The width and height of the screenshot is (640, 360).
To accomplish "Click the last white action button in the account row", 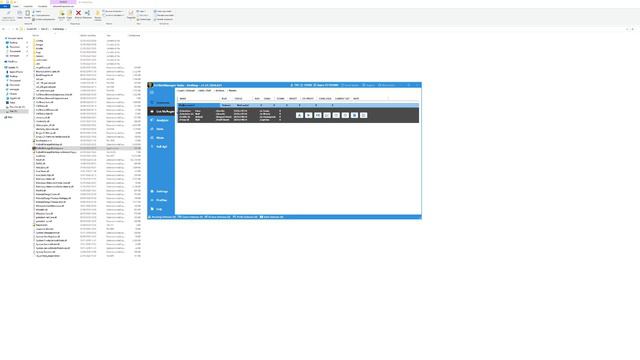I will pos(364,116).
